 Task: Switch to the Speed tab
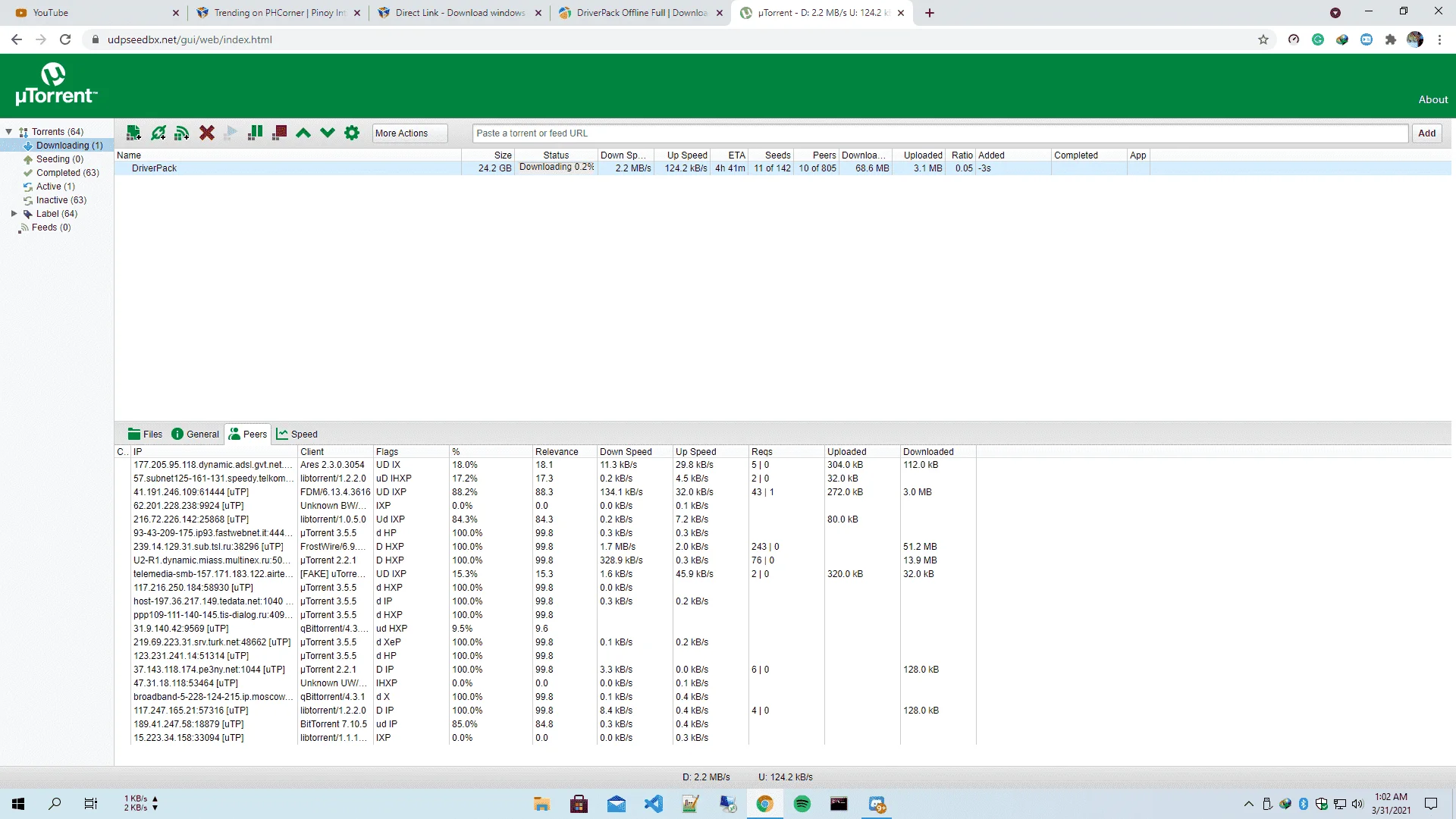coord(297,434)
